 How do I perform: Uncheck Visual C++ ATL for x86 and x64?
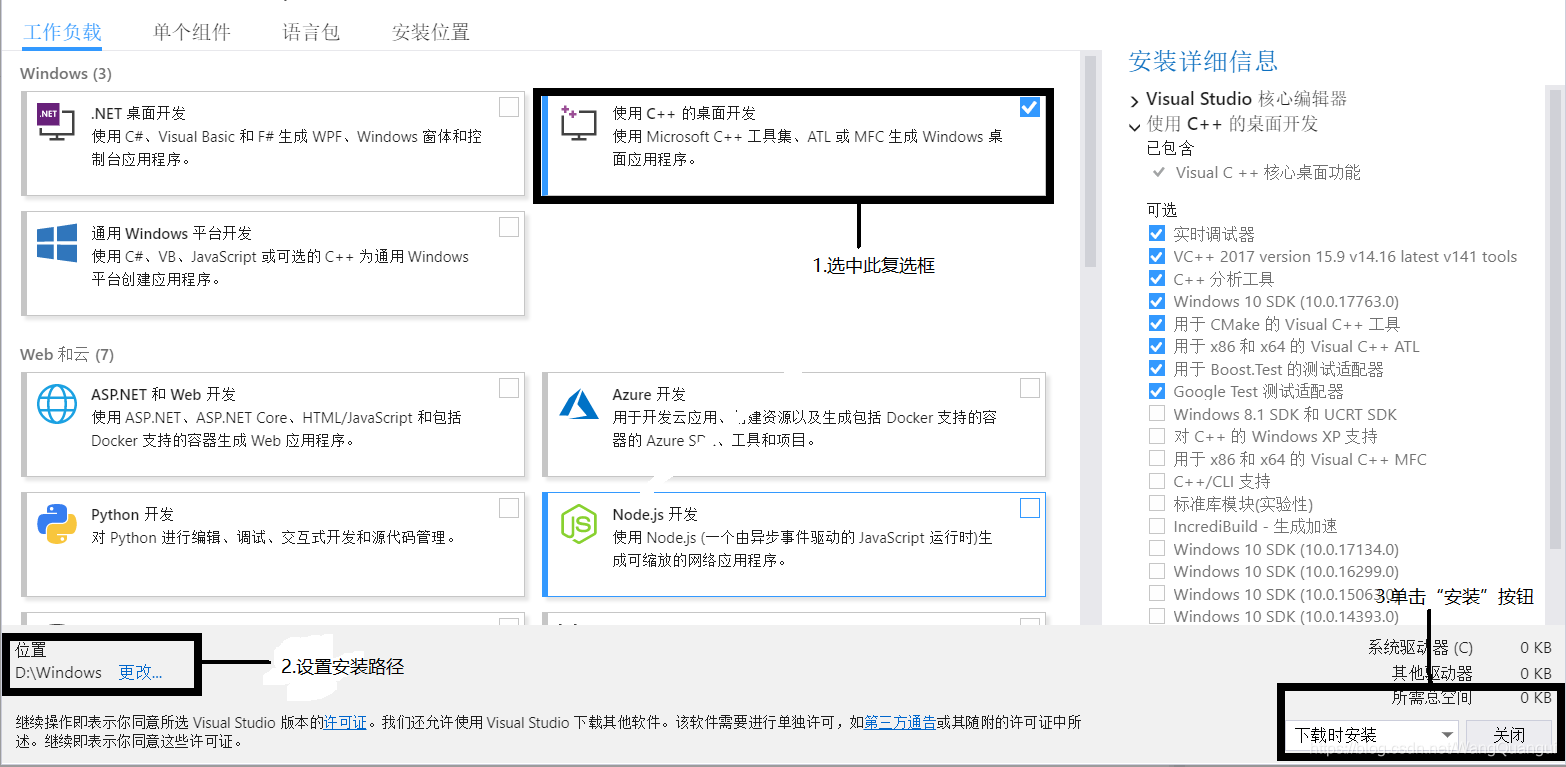[1157, 346]
